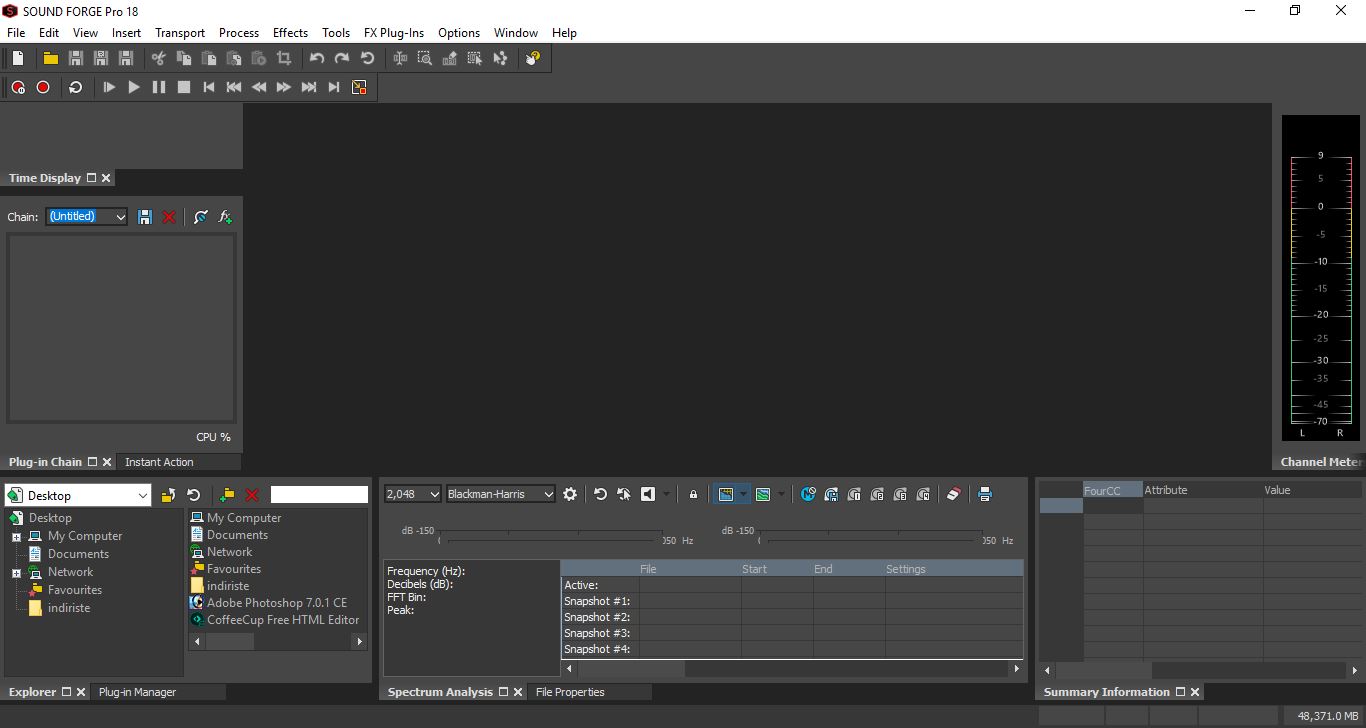Start recording with red Record button
This screenshot has height=728, width=1366.
pyautogui.click(x=43, y=87)
